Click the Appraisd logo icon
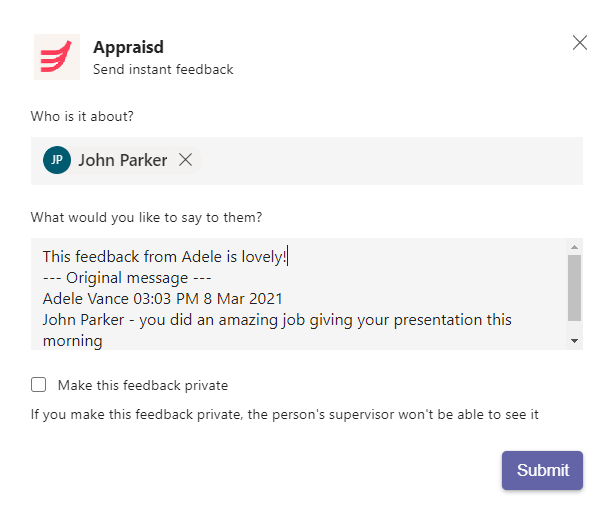Screen dimensions: 616x516 [57, 57]
